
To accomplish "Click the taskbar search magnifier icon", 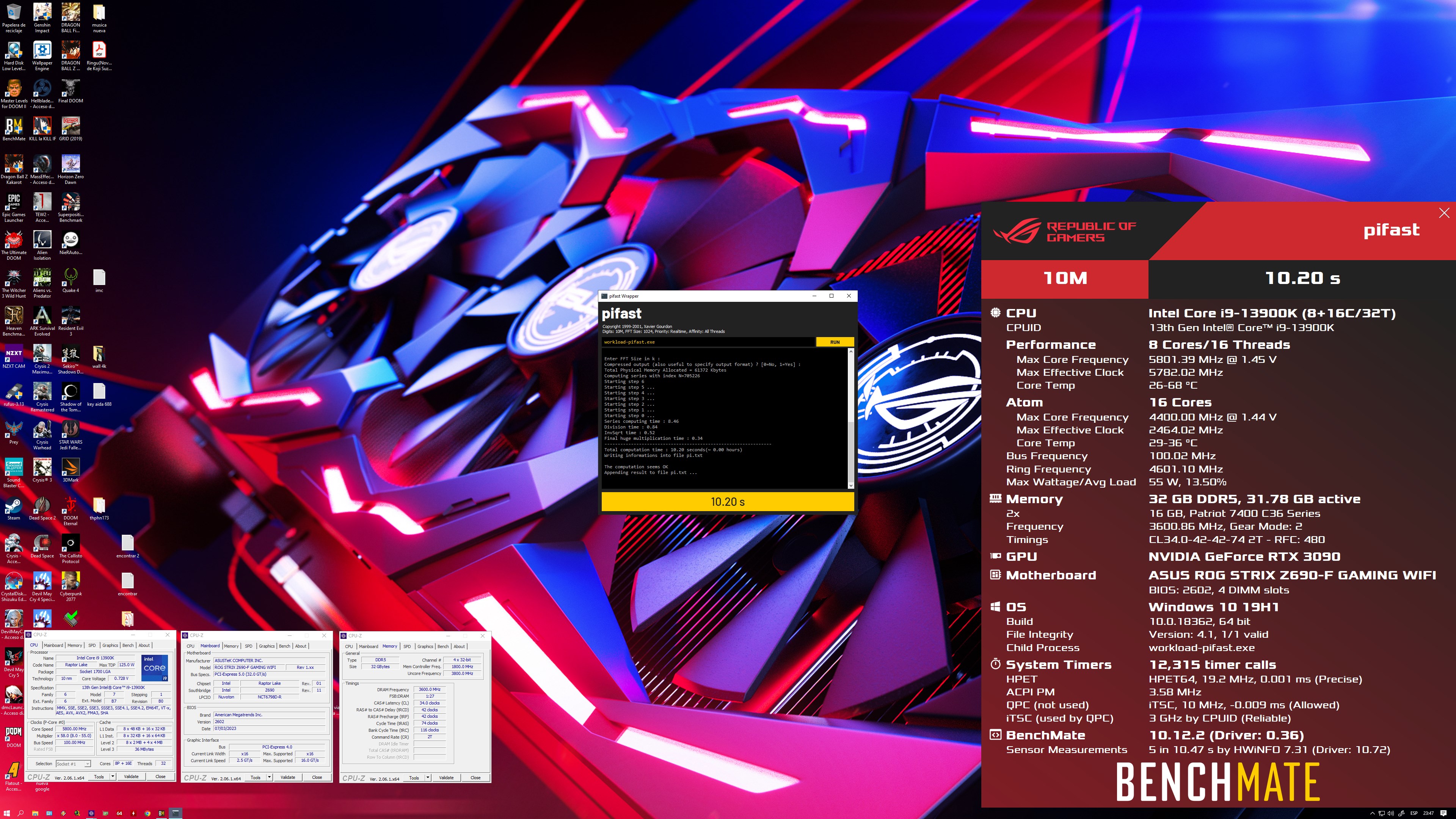I will [21, 813].
